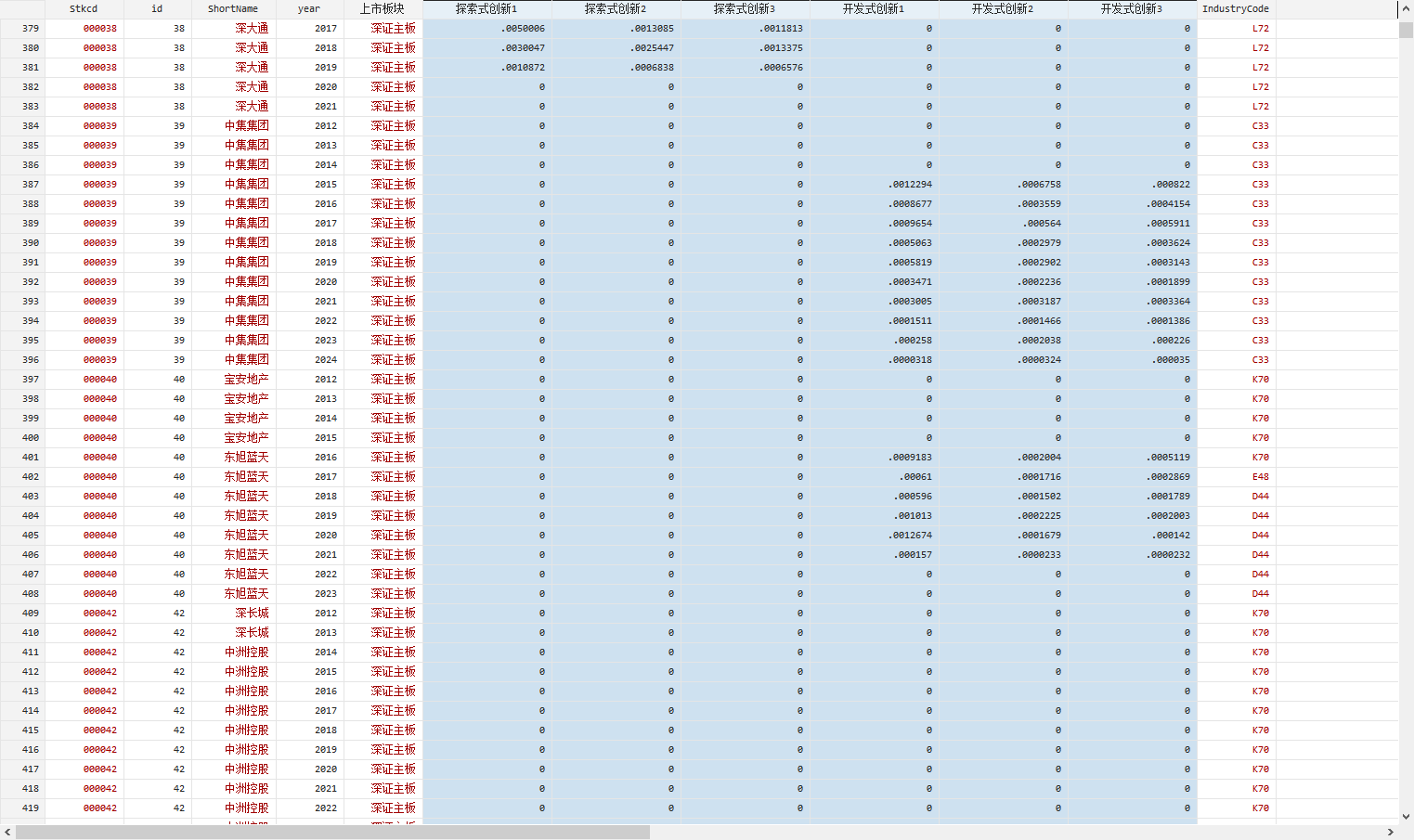Click the horizontal scrollbar thumb

click(x=332, y=833)
